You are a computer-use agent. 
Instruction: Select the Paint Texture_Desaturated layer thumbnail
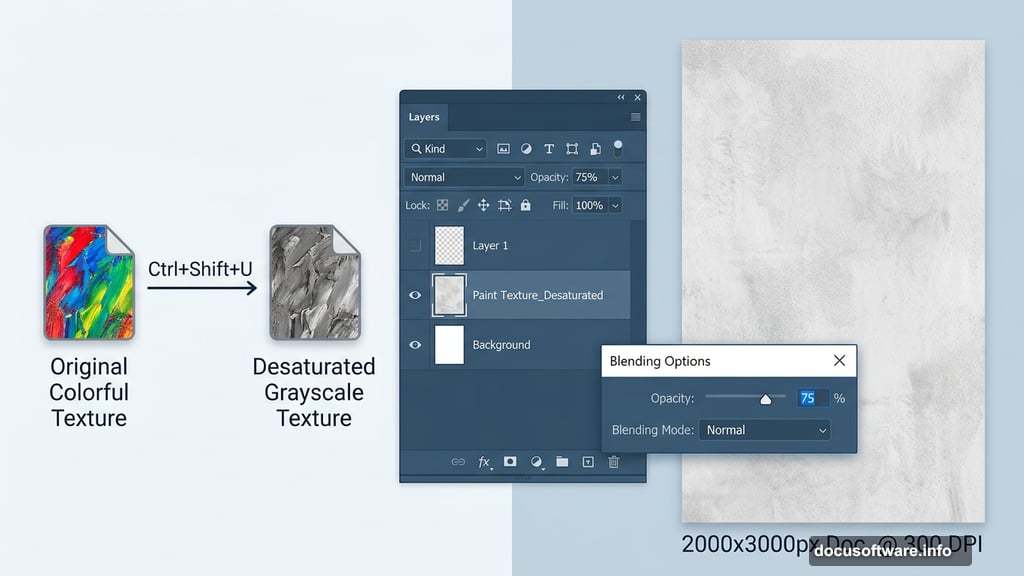tap(448, 295)
